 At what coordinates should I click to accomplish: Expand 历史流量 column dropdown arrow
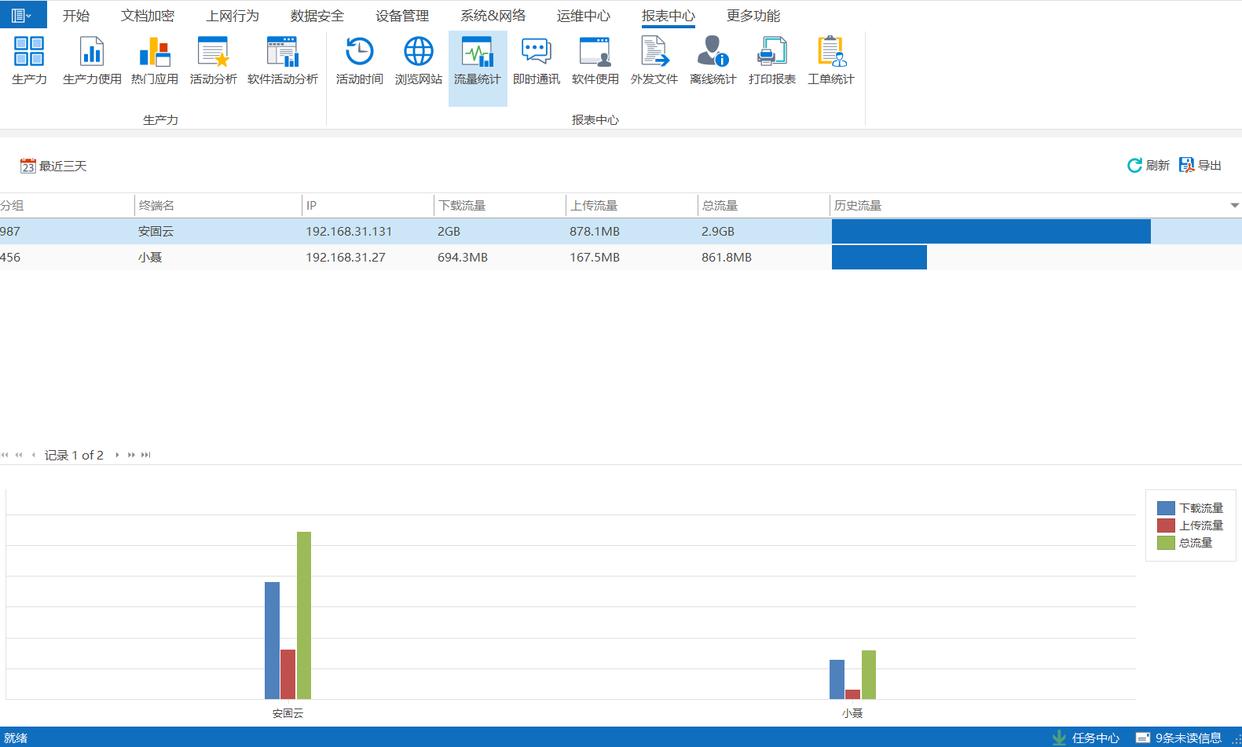click(1234, 206)
